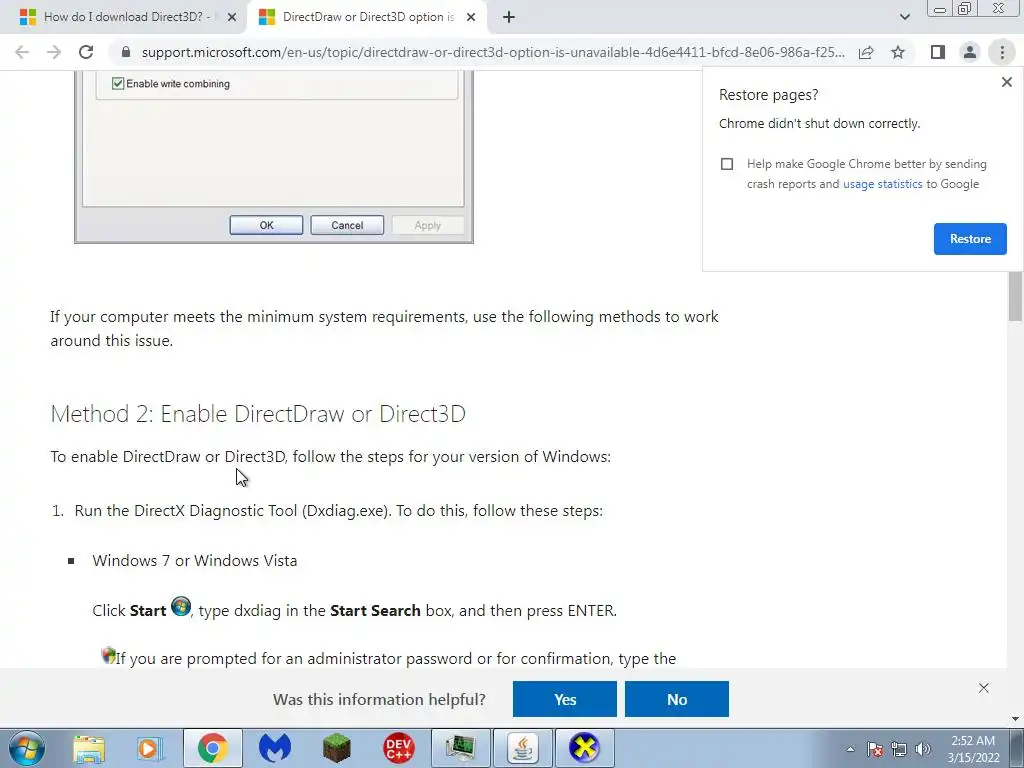Viewport: 1024px width, 768px height.
Task: Open a new tab
Action: tap(509, 17)
